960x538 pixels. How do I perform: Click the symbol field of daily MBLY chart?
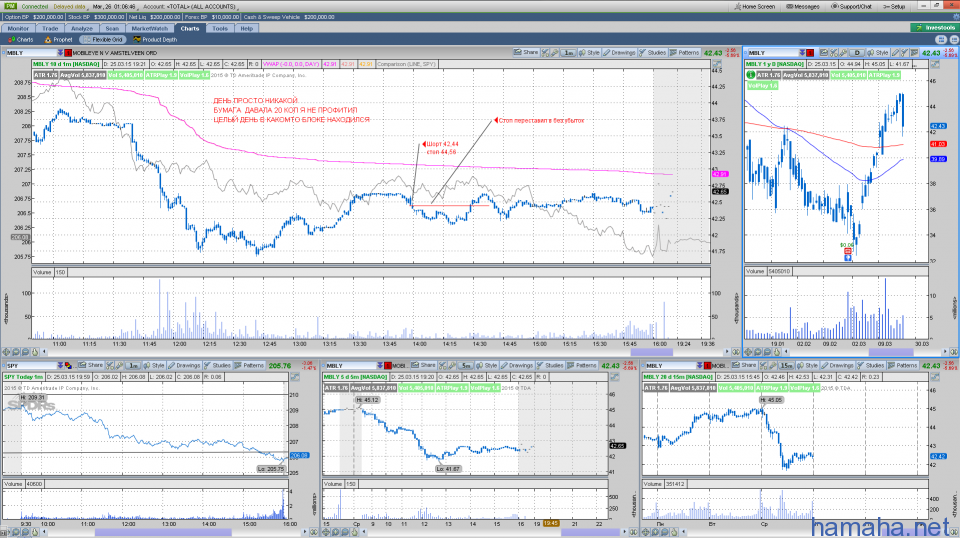(771, 53)
